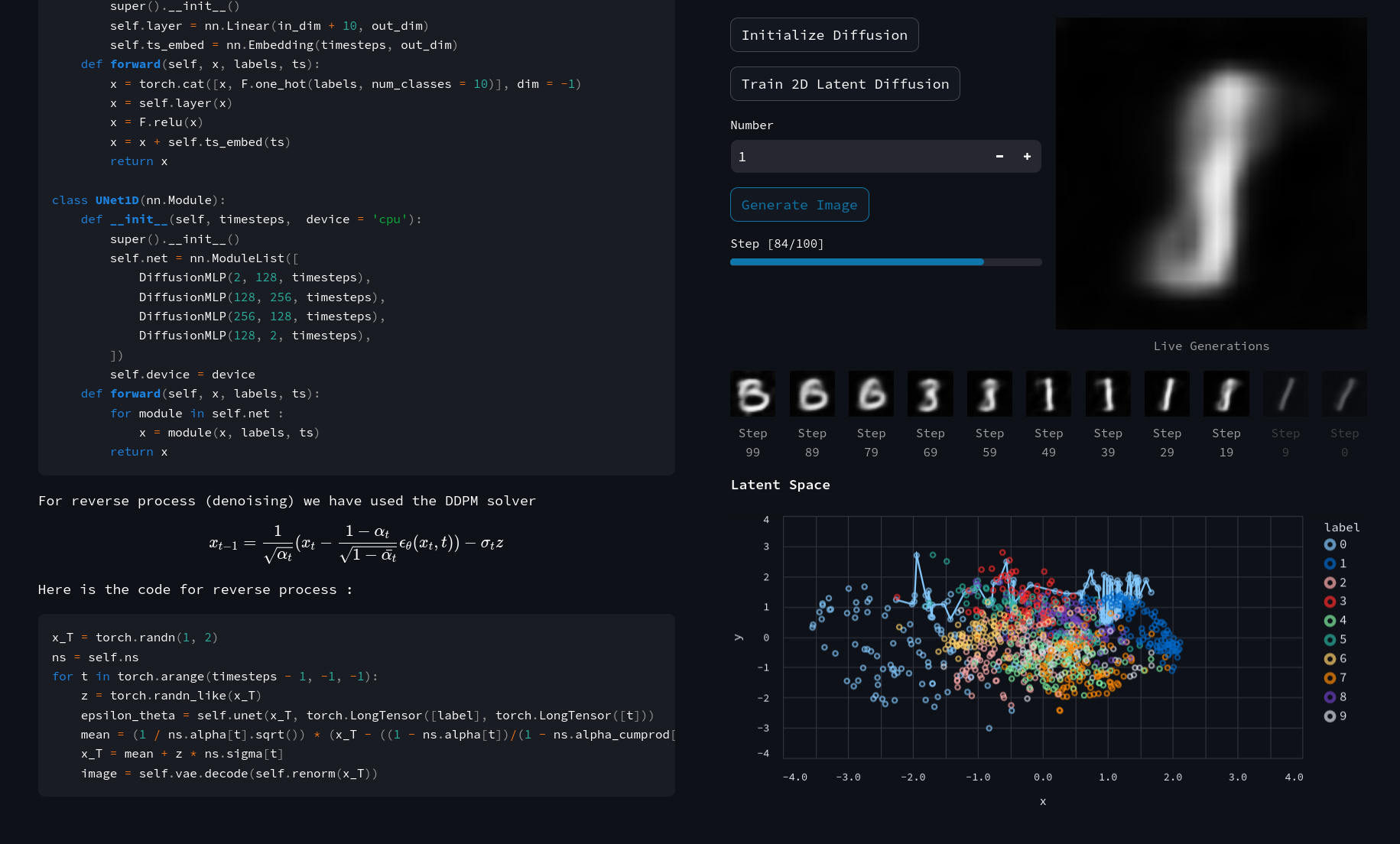Click the Generate Image button
The width and height of the screenshot is (1400, 844).
tap(799, 205)
